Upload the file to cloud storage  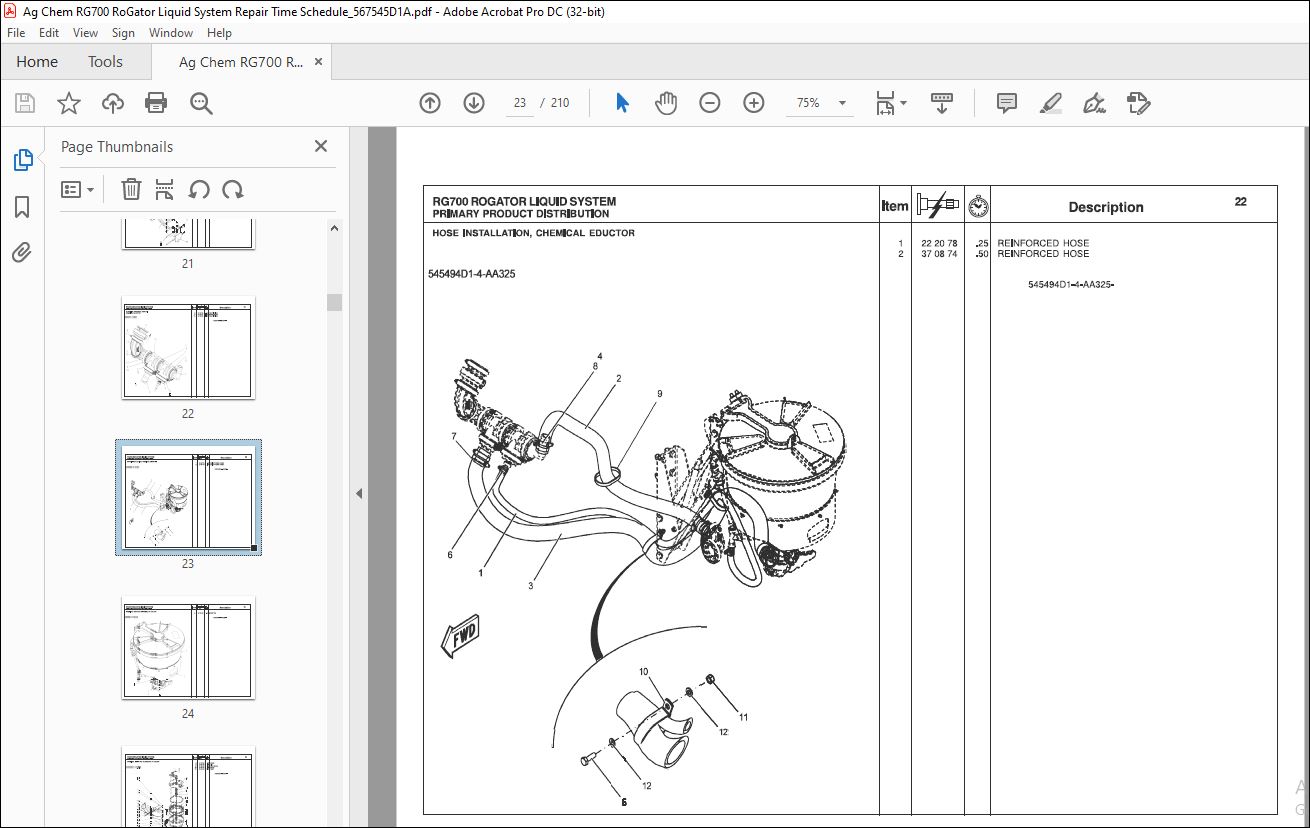point(113,103)
